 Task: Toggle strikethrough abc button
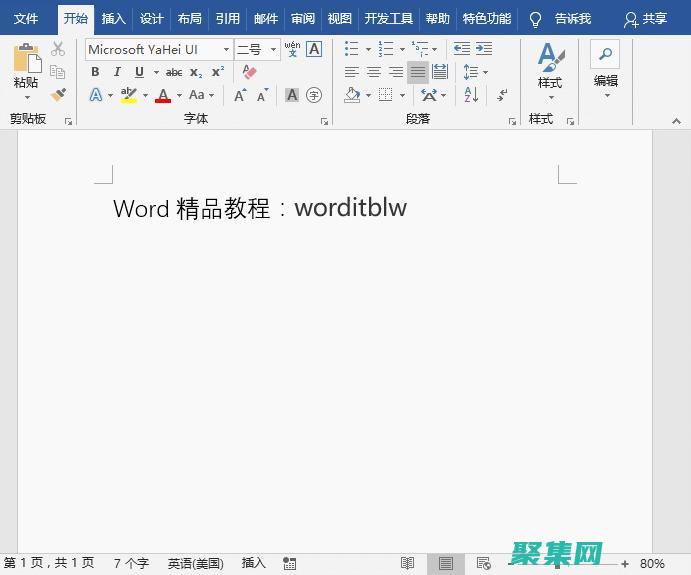(174, 72)
